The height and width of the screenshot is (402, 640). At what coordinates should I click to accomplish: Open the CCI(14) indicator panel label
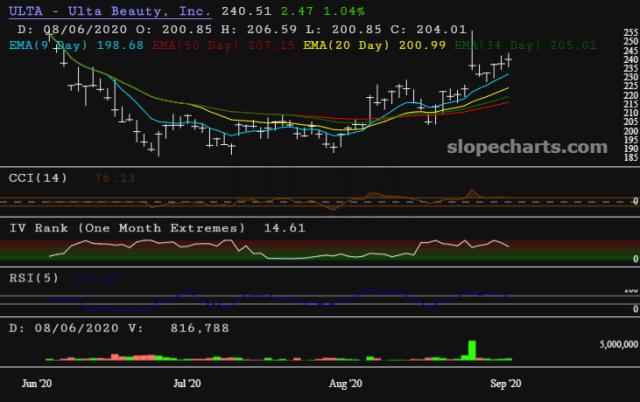tap(37, 178)
